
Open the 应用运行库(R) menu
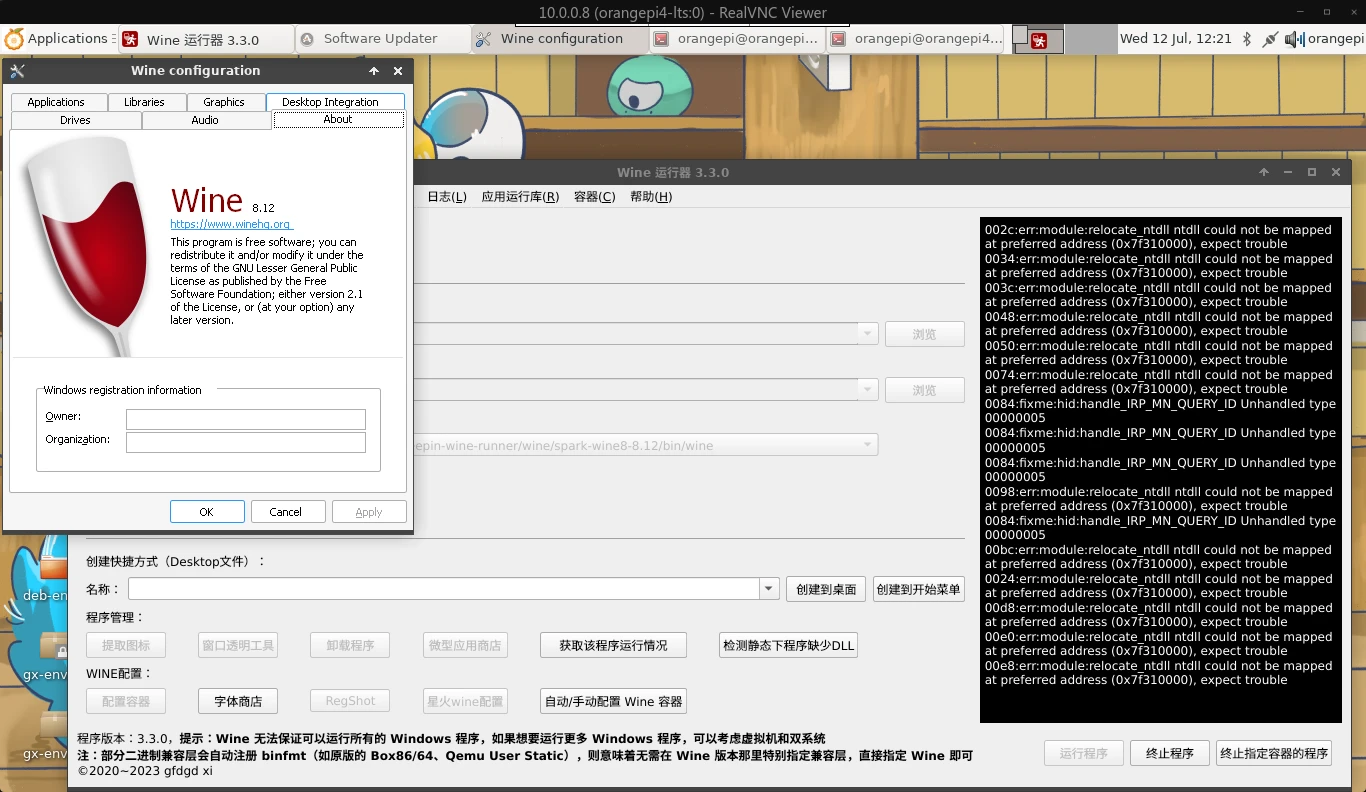(x=520, y=197)
